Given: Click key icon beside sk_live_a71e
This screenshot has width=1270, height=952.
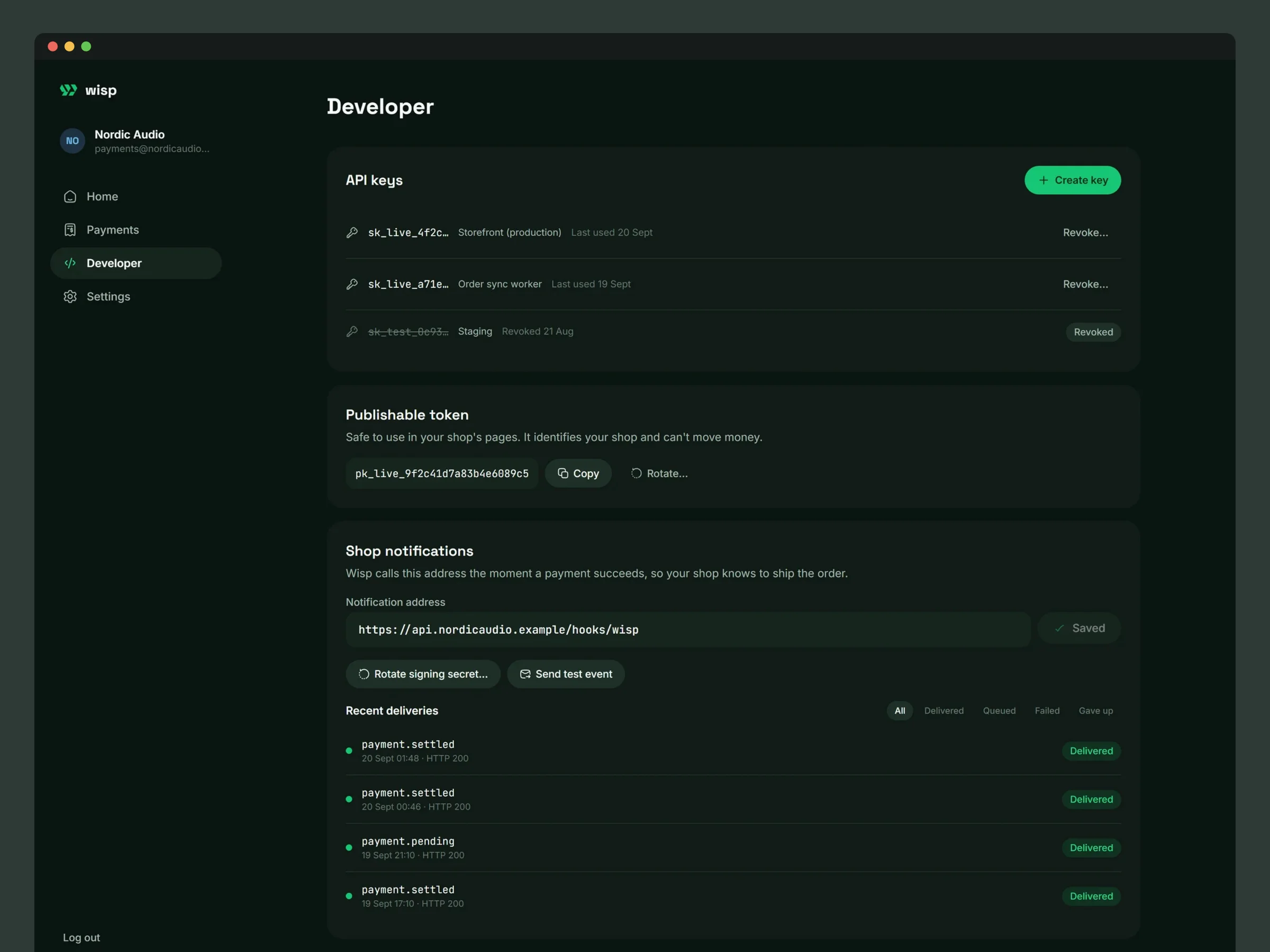Looking at the screenshot, I should tap(352, 284).
